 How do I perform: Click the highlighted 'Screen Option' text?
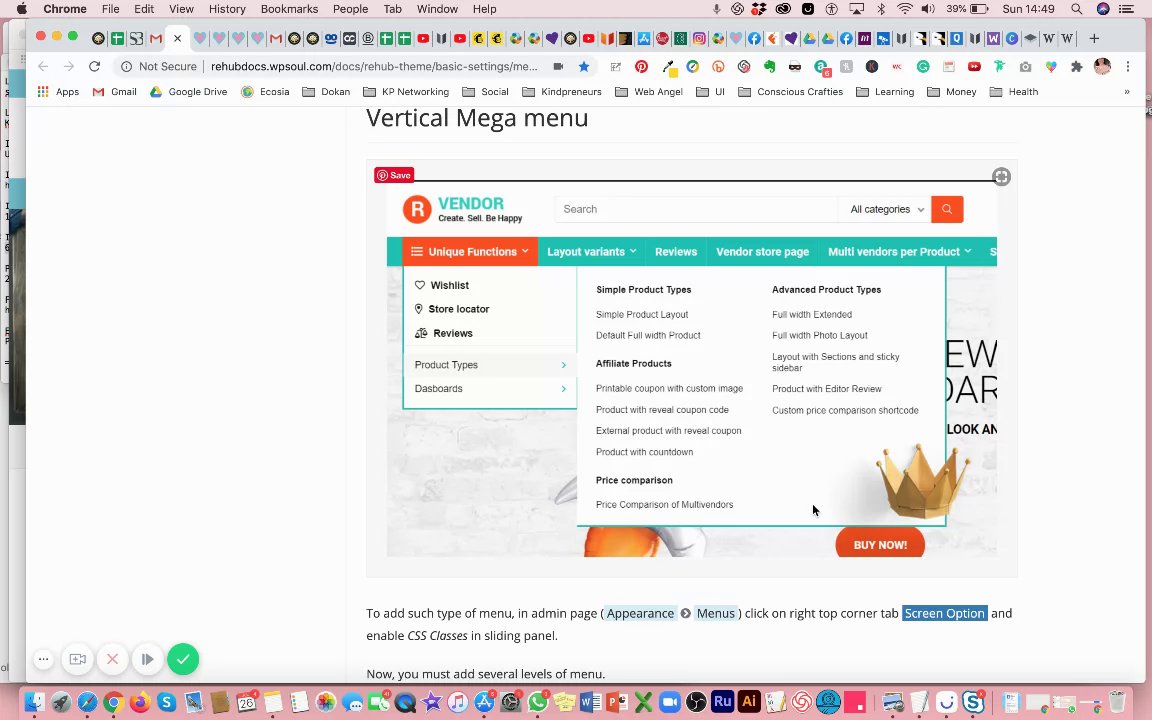tap(945, 613)
